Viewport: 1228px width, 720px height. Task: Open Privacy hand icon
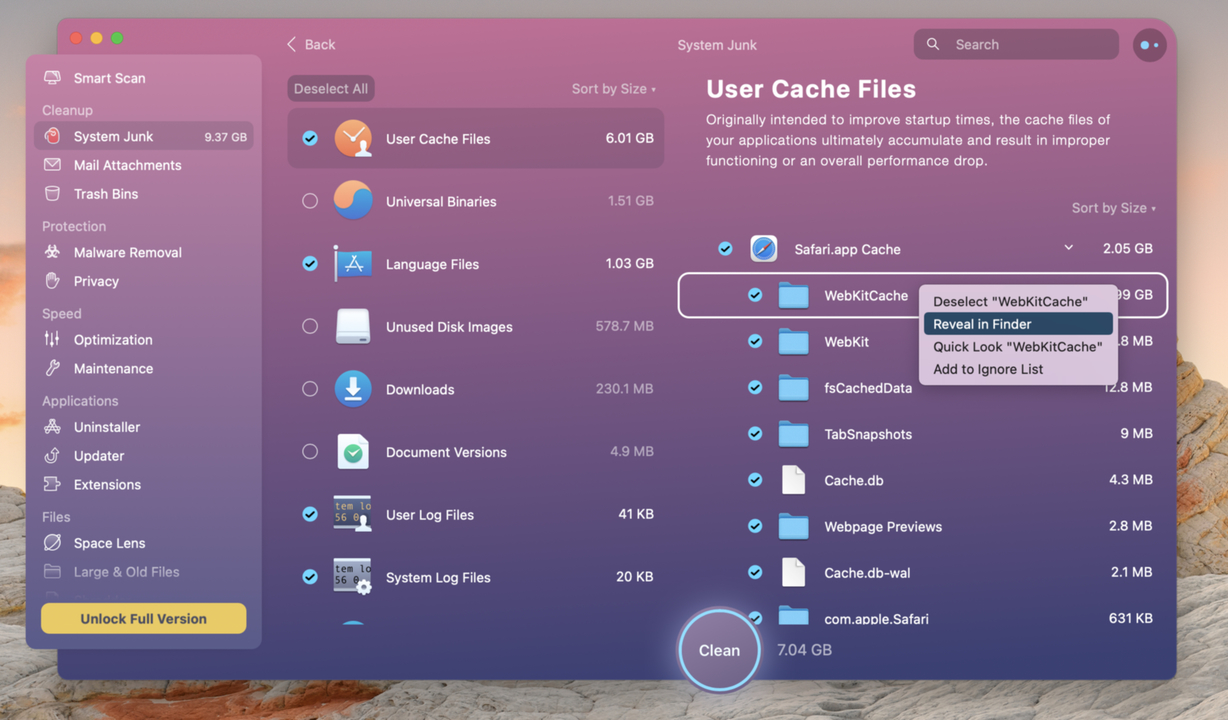52,281
